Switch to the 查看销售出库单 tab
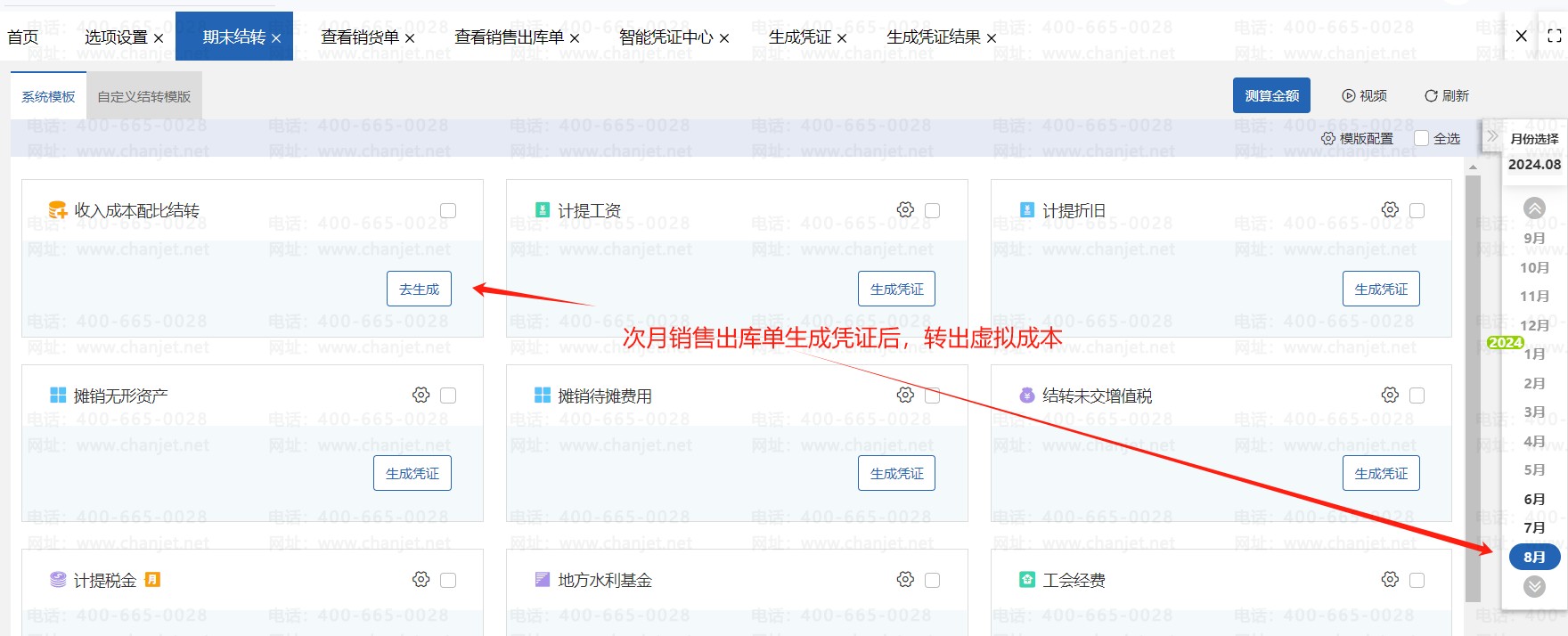 (509, 37)
